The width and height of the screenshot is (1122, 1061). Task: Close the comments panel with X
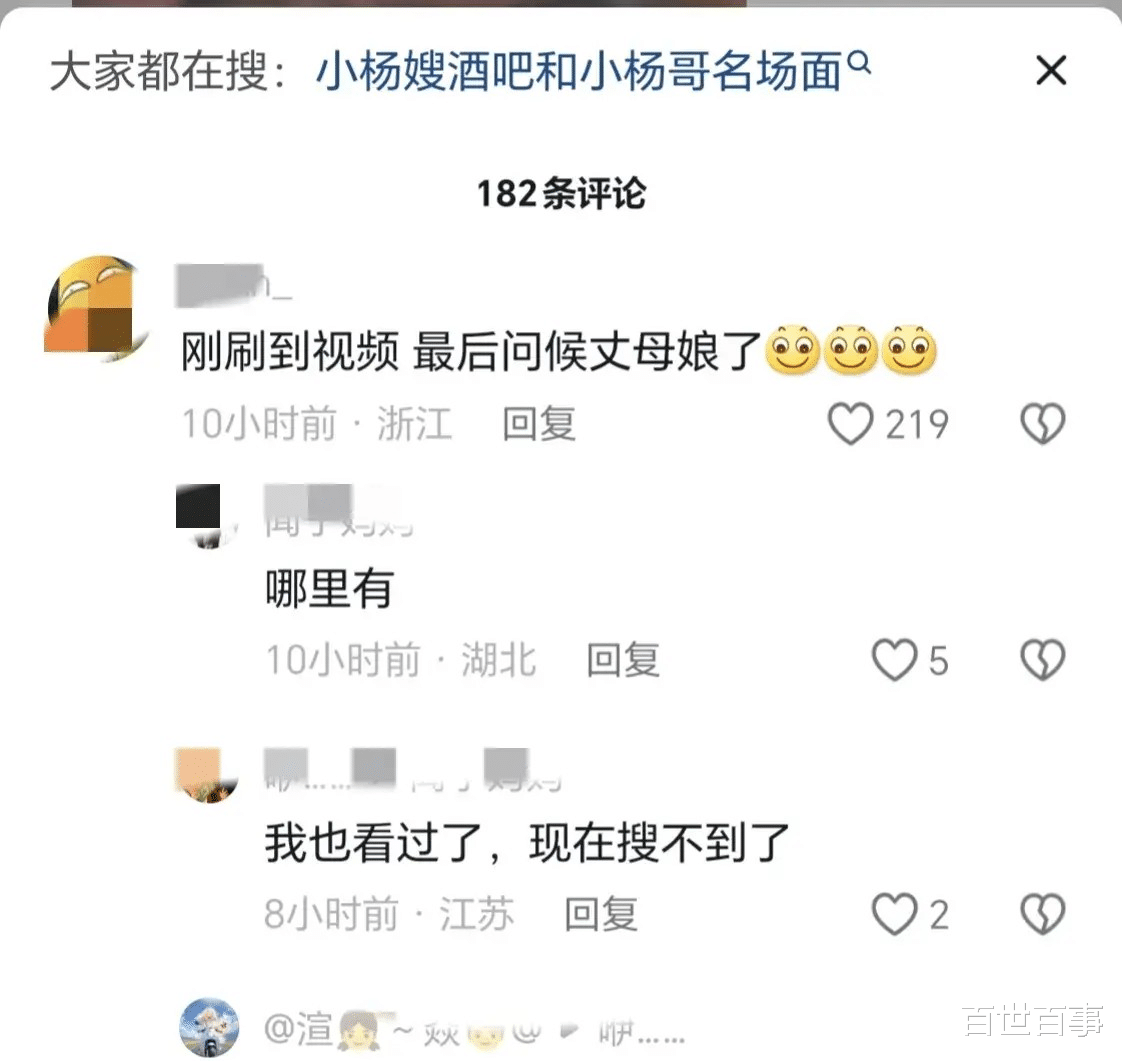1051,70
